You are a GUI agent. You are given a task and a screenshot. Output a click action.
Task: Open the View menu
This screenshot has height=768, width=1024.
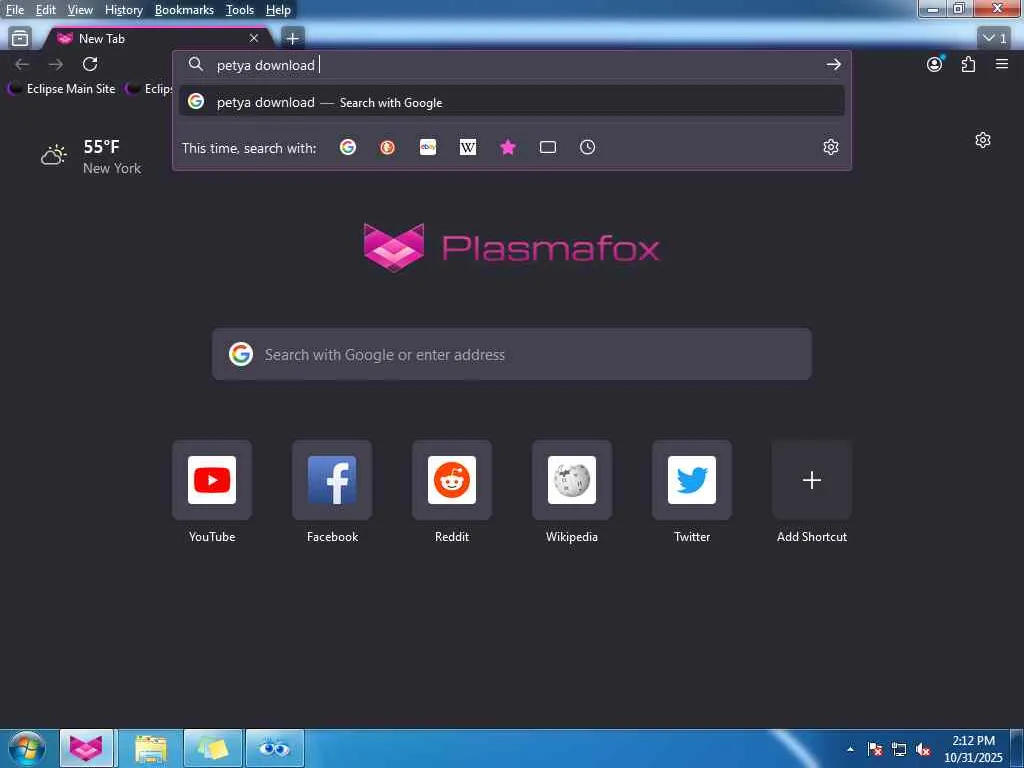pos(80,10)
